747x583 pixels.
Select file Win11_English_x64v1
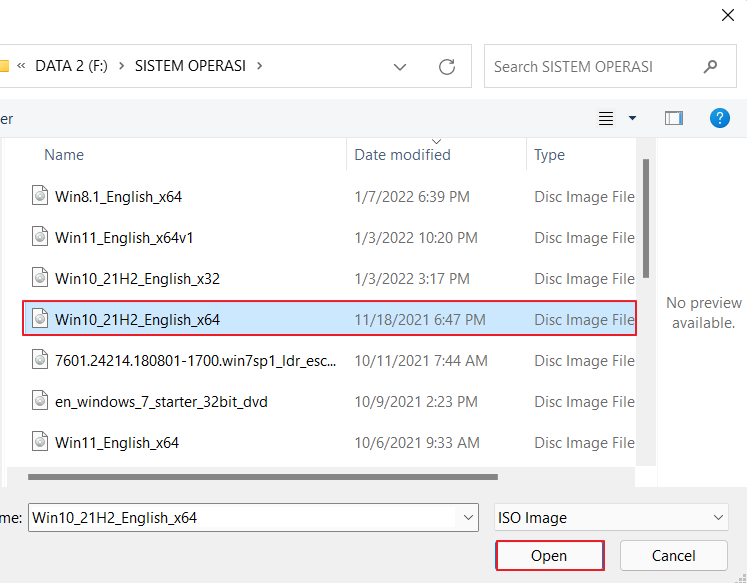click(x=124, y=238)
